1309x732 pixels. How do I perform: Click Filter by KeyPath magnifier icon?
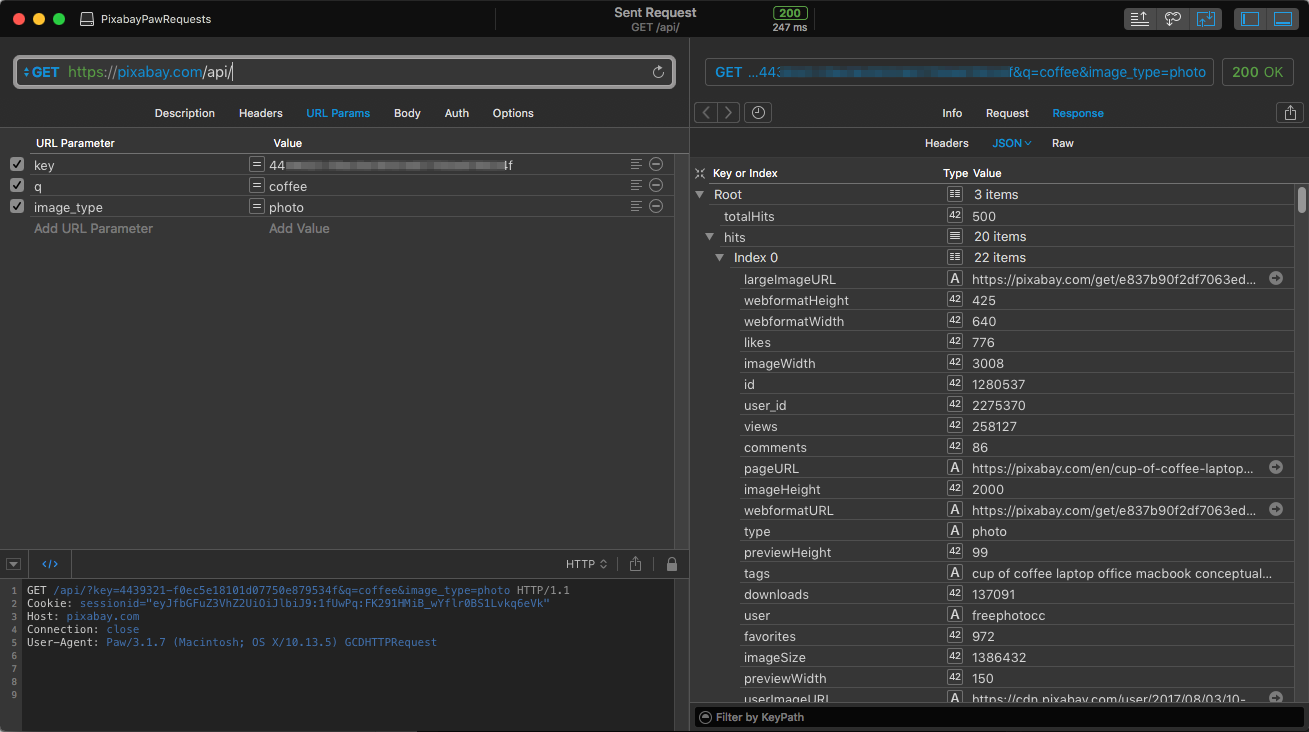coord(705,717)
